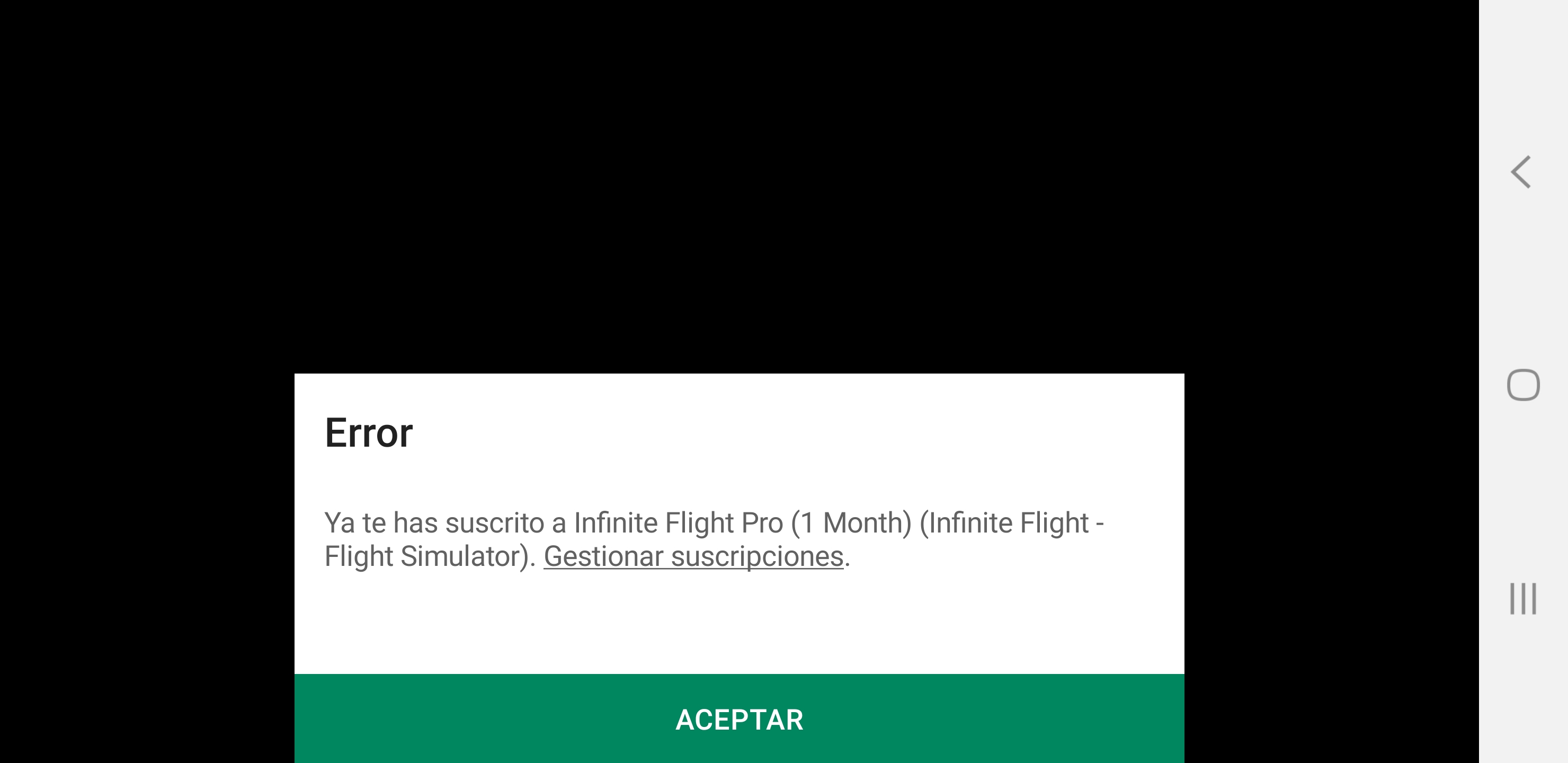
Task: Click empty white space right of Error title
Action: (791, 433)
